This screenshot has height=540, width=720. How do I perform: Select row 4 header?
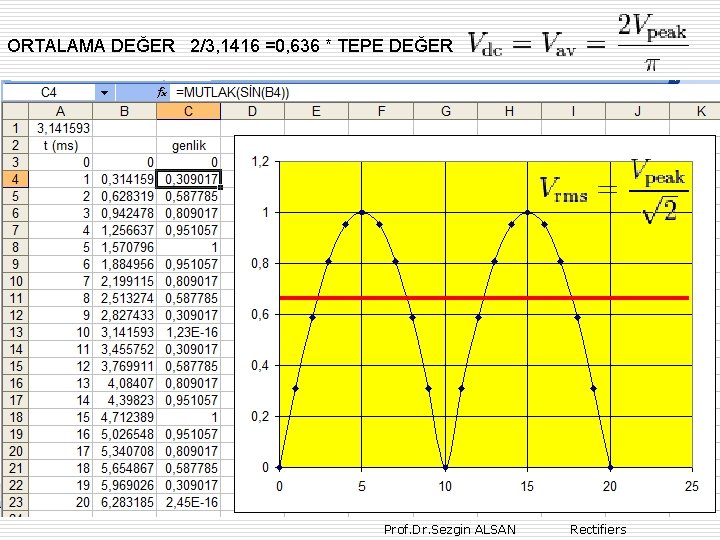[16, 179]
